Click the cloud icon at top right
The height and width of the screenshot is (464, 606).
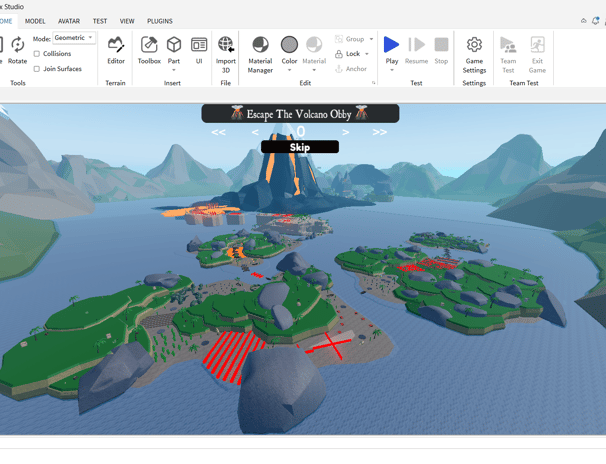click(x=584, y=21)
